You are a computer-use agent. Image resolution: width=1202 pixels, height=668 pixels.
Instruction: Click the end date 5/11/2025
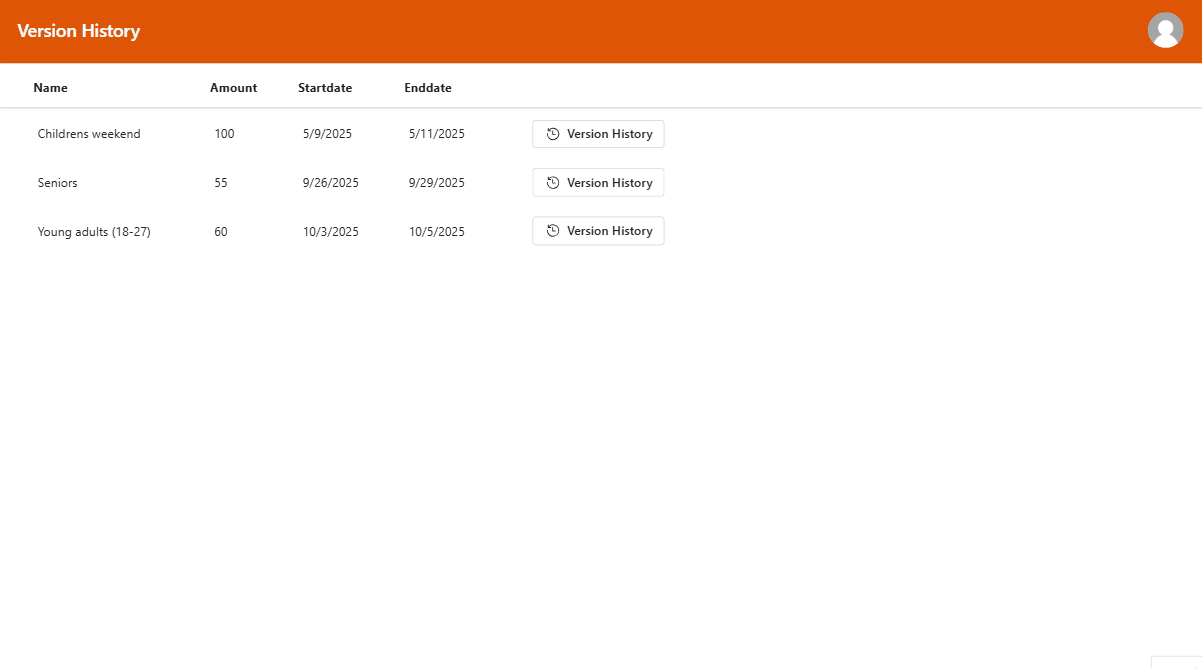coord(437,134)
